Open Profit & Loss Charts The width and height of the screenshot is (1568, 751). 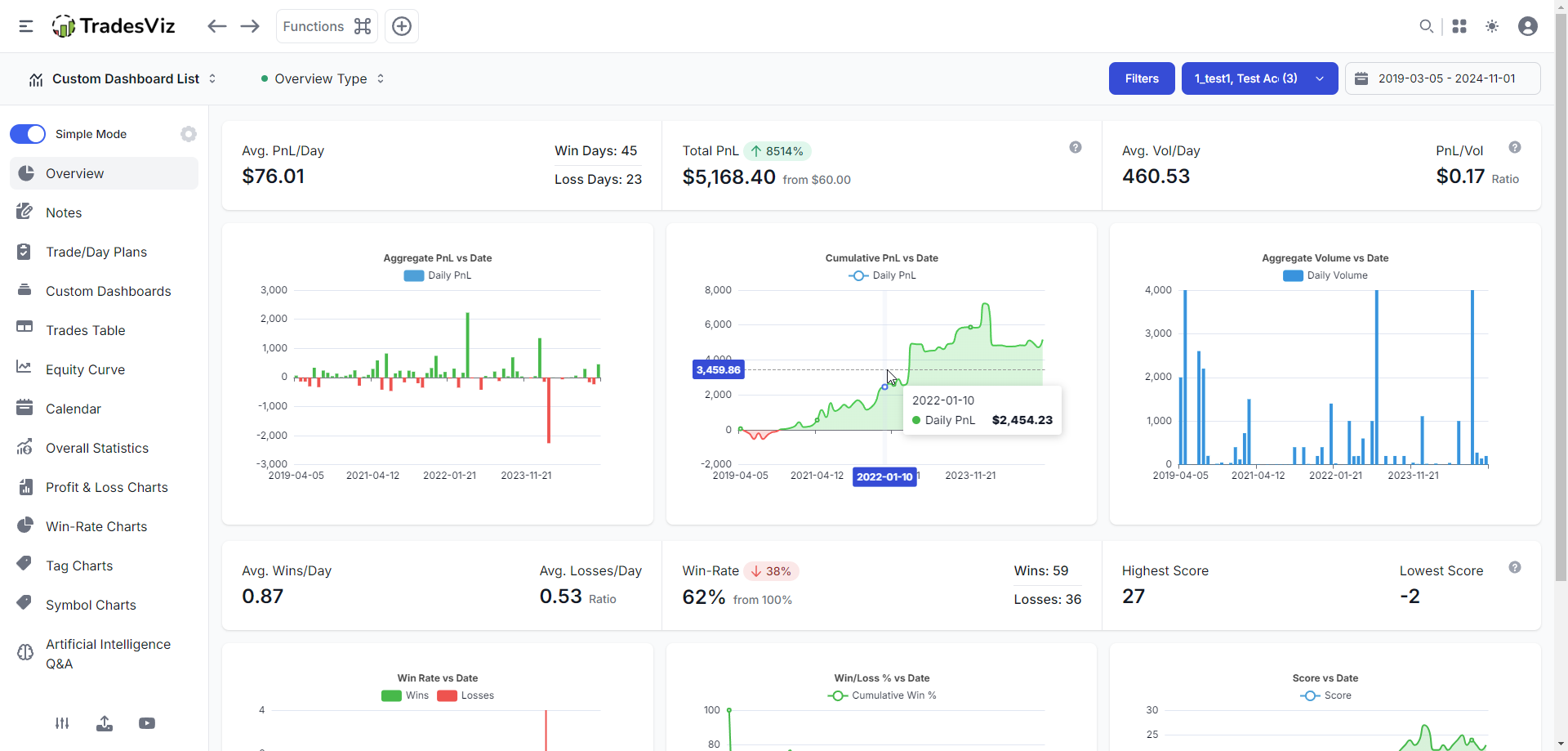pos(104,487)
